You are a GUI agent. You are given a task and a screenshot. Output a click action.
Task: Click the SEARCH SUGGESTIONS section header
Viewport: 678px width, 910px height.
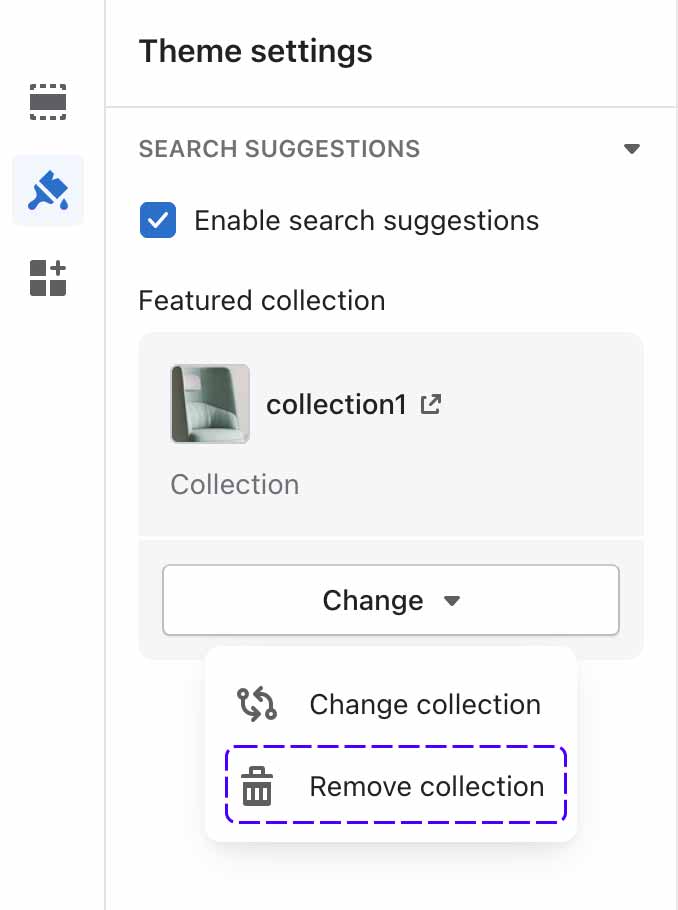pyautogui.click(x=279, y=149)
